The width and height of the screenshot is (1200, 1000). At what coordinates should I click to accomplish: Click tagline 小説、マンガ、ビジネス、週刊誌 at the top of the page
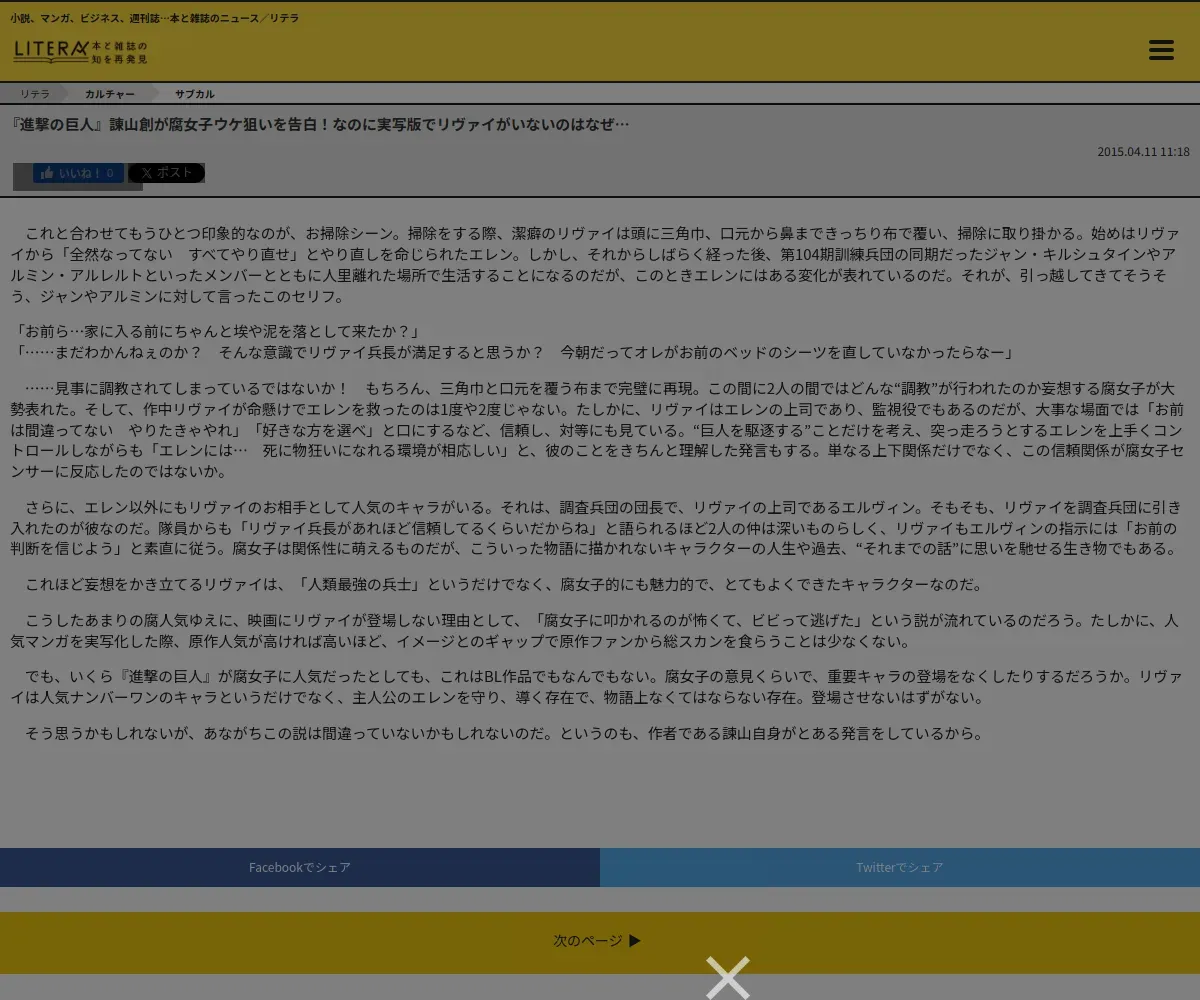pyautogui.click(x=154, y=18)
